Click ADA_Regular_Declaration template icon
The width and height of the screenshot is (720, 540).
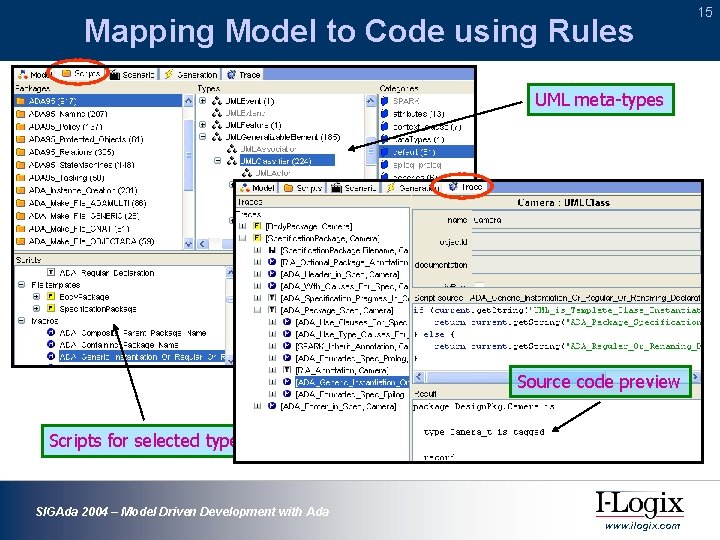click(x=51, y=272)
